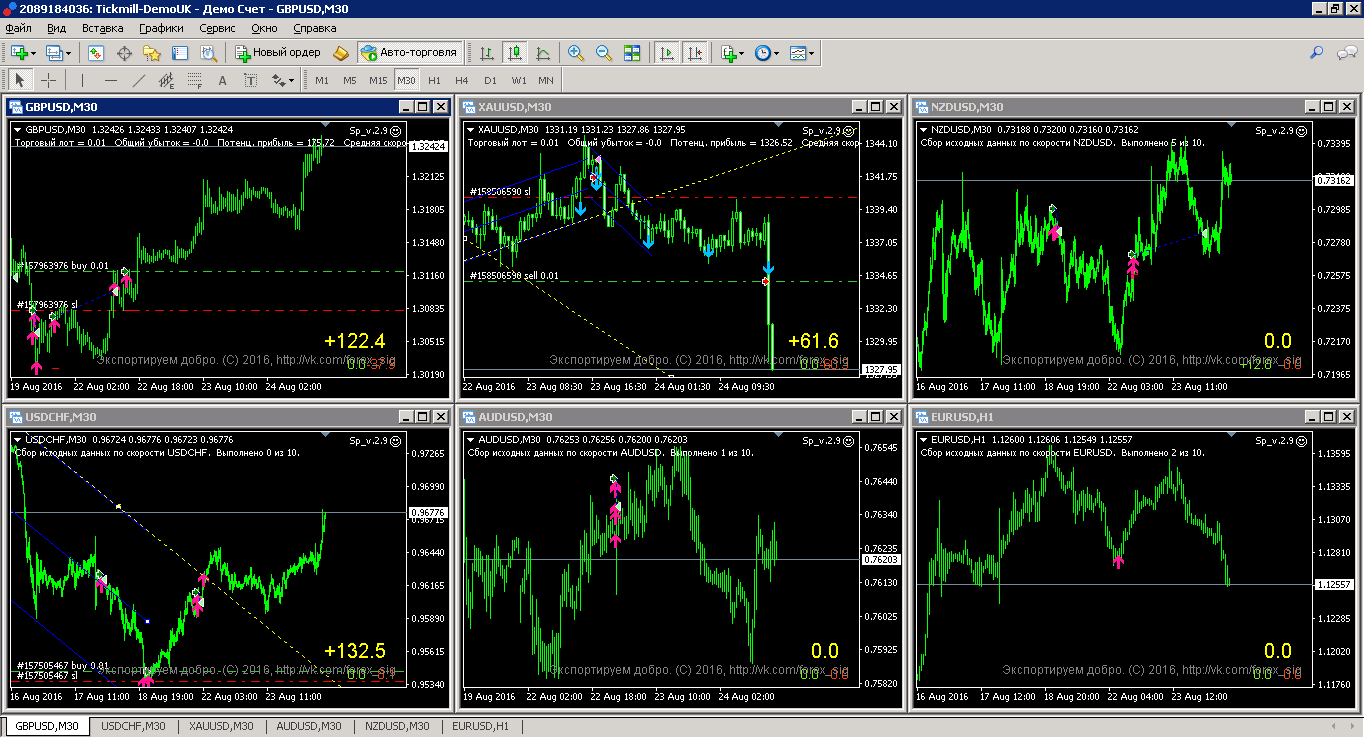Select the equidistant channel tool
Screen dimensions: 1364x738
click(x=166, y=80)
